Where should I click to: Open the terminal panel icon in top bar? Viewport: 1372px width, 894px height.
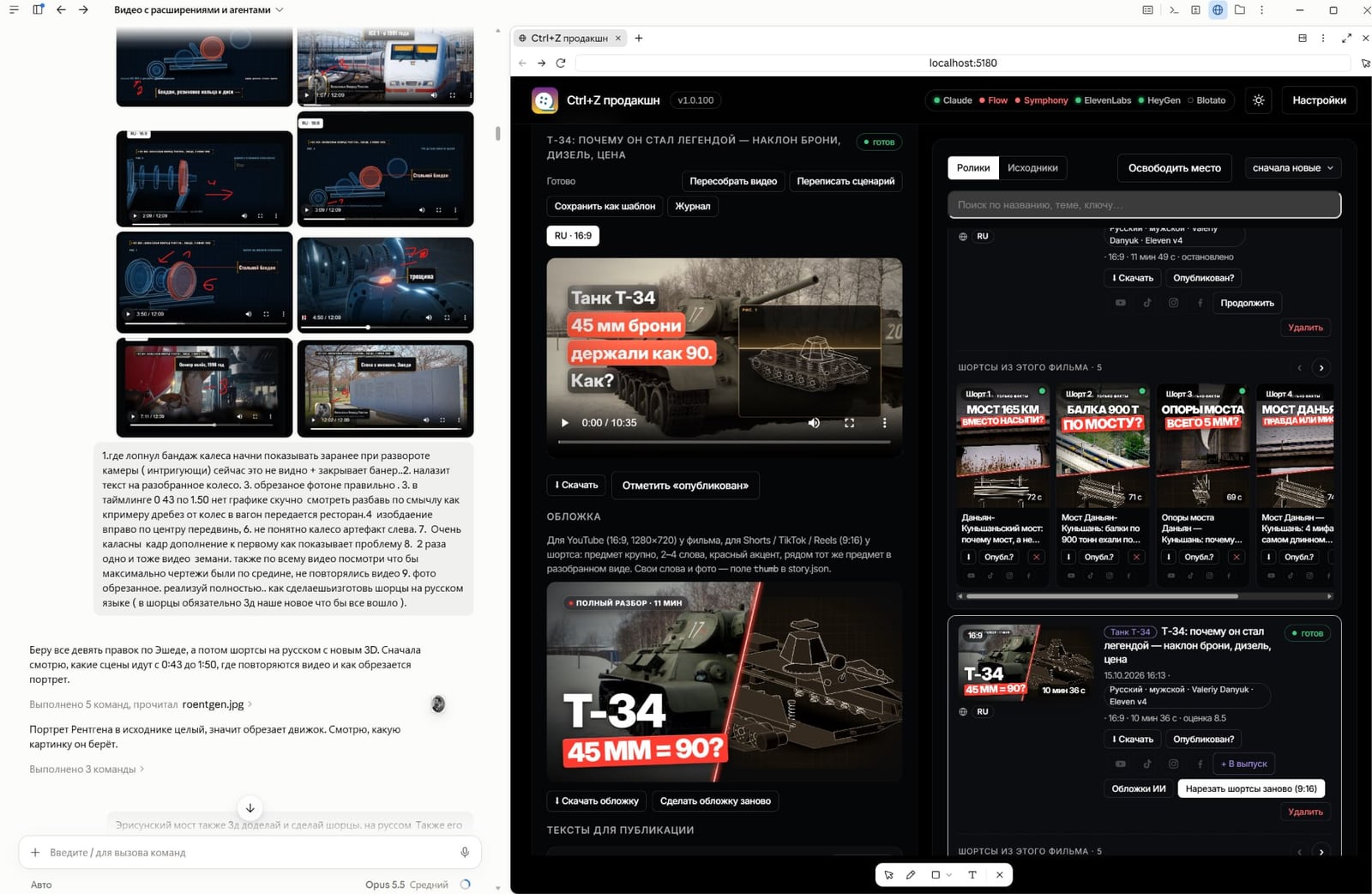[x=1173, y=10]
